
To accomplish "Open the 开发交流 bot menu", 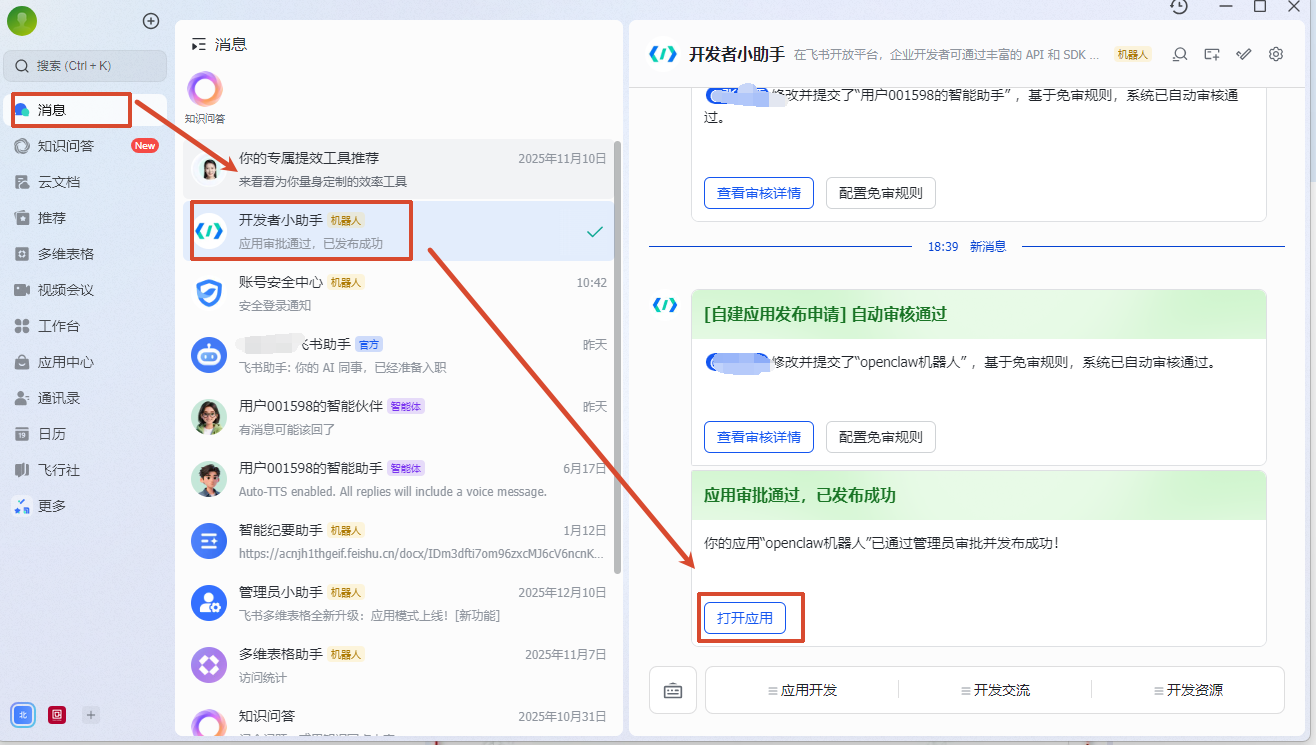I will pyautogui.click(x=995, y=690).
